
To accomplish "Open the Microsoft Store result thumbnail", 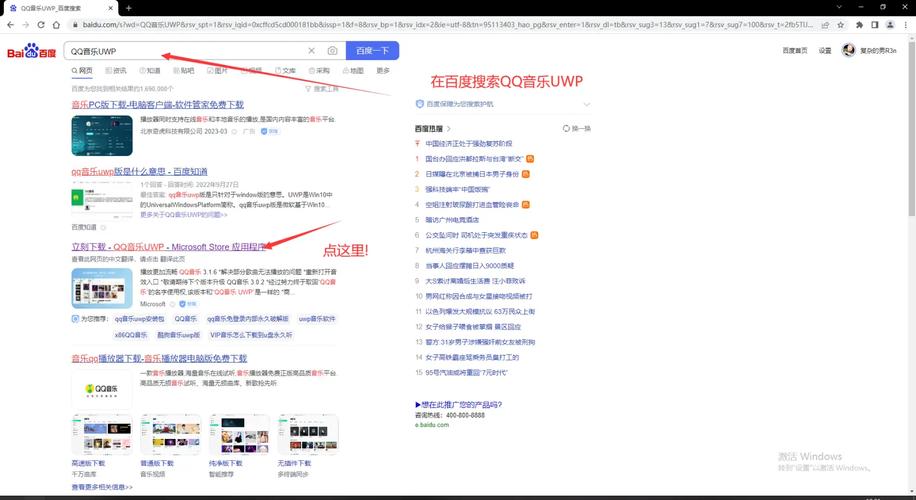I will 102,288.
